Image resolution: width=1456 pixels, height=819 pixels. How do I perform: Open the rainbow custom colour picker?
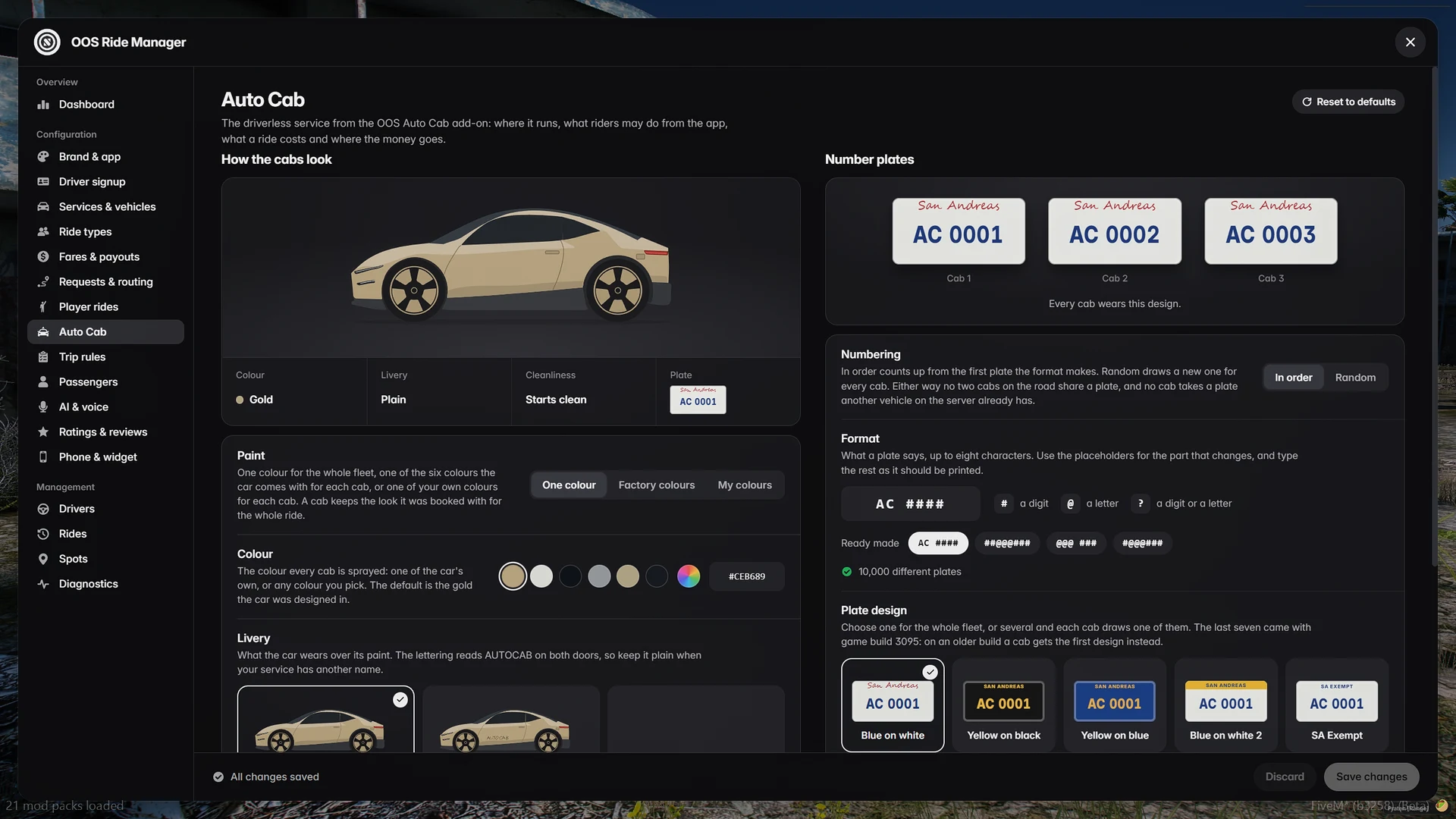tap(689, 576)
